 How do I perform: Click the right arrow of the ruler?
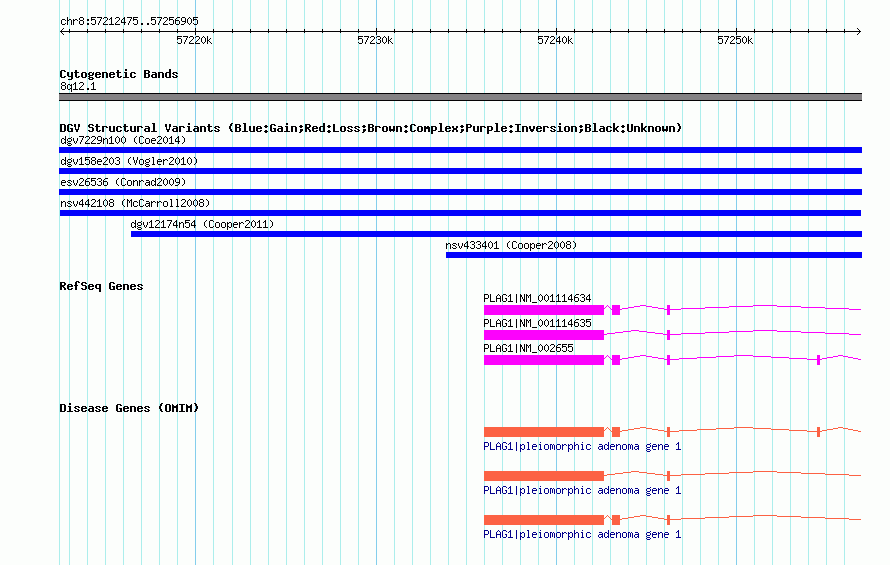point(858,31)
